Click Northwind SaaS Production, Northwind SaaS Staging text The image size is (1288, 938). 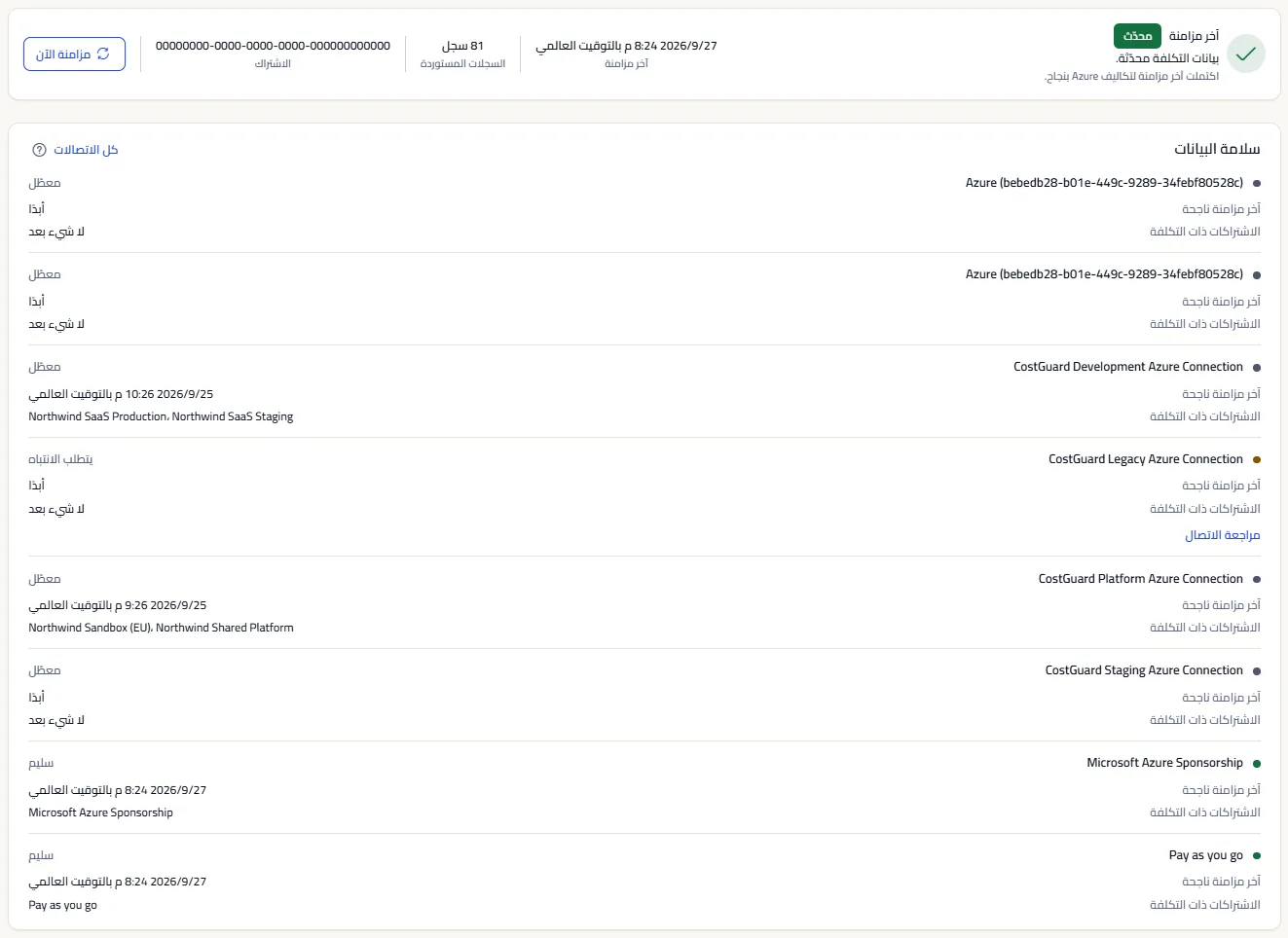161,416
